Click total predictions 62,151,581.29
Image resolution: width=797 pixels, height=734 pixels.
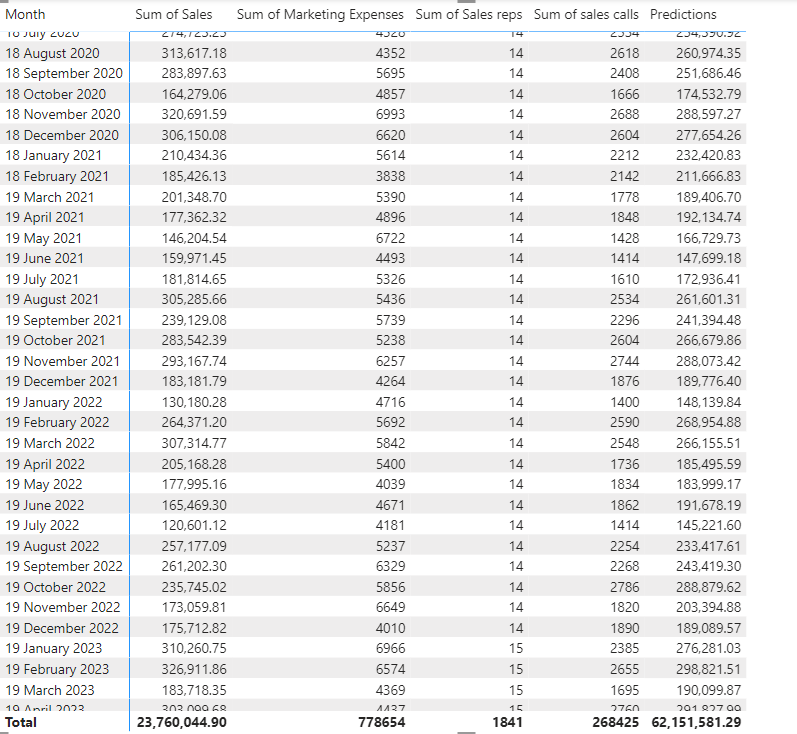(x=696, y=722)
